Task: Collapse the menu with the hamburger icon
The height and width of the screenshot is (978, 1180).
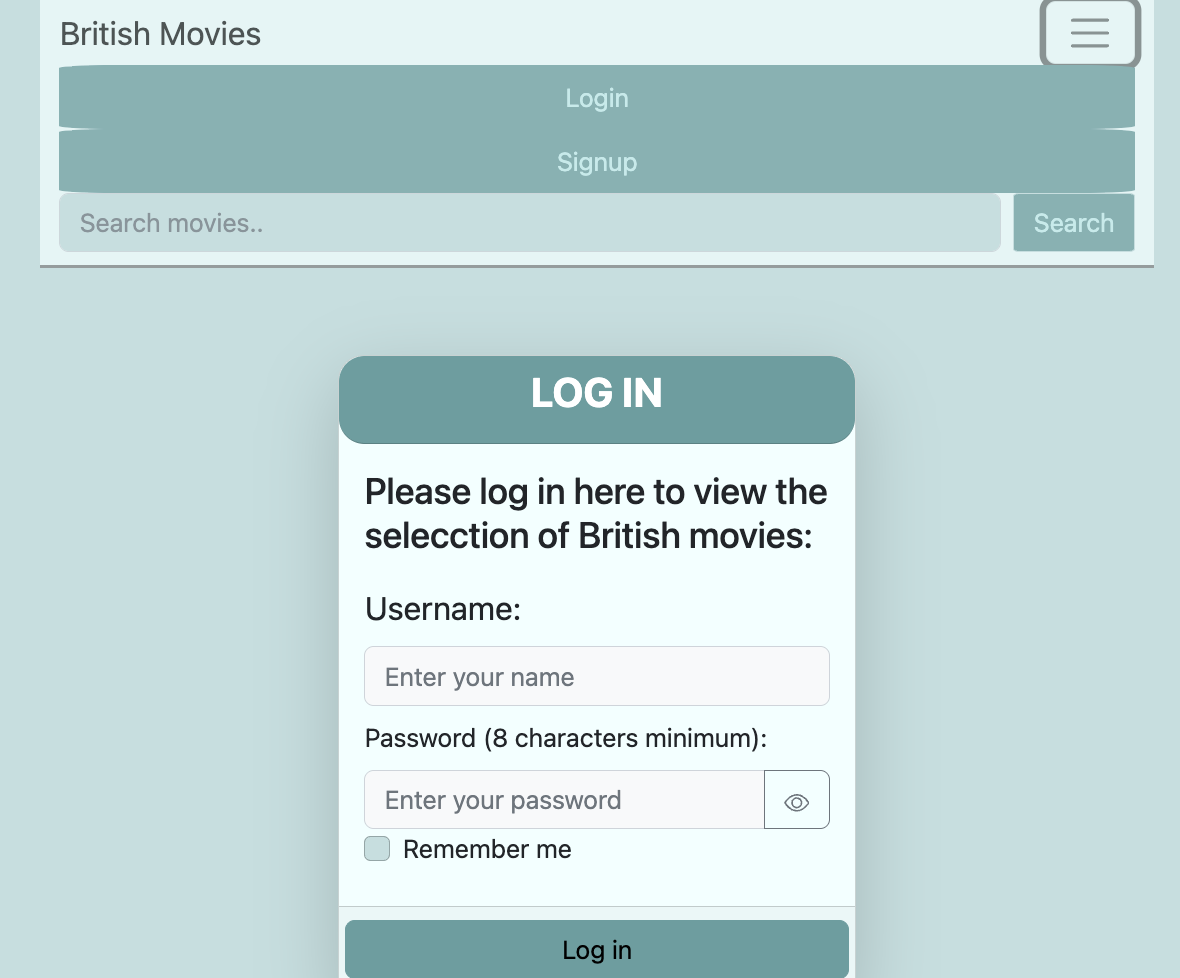Action: click(x=1090, y=33)
